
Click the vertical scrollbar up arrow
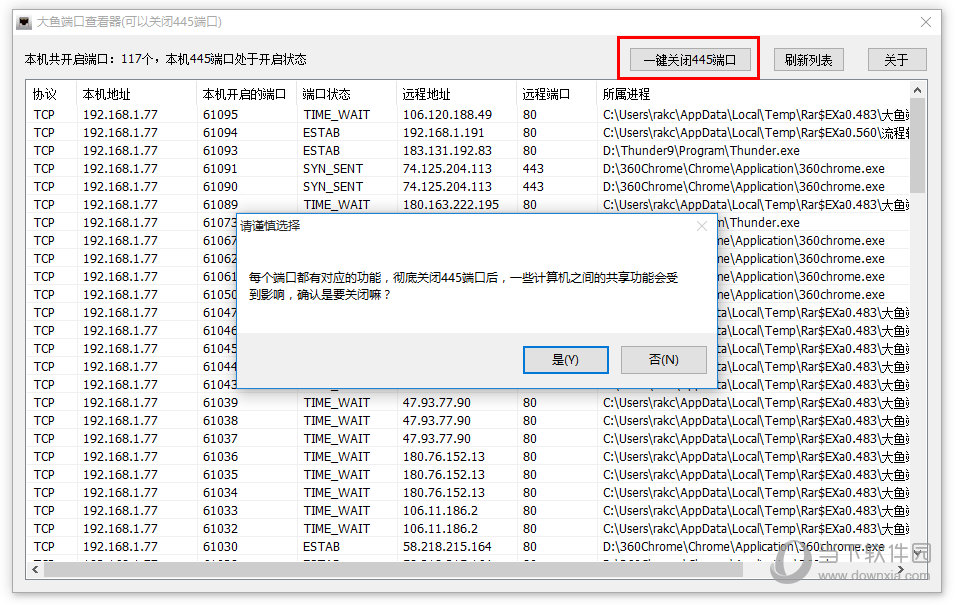(x=917, y=90)
